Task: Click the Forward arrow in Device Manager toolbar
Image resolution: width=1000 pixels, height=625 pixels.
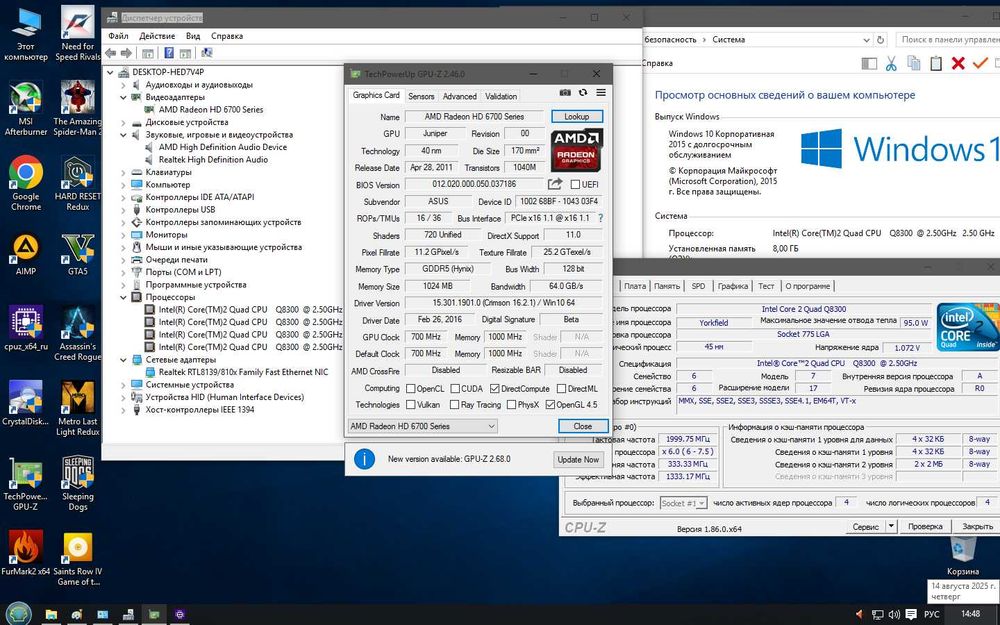Action: click(126, 53)
